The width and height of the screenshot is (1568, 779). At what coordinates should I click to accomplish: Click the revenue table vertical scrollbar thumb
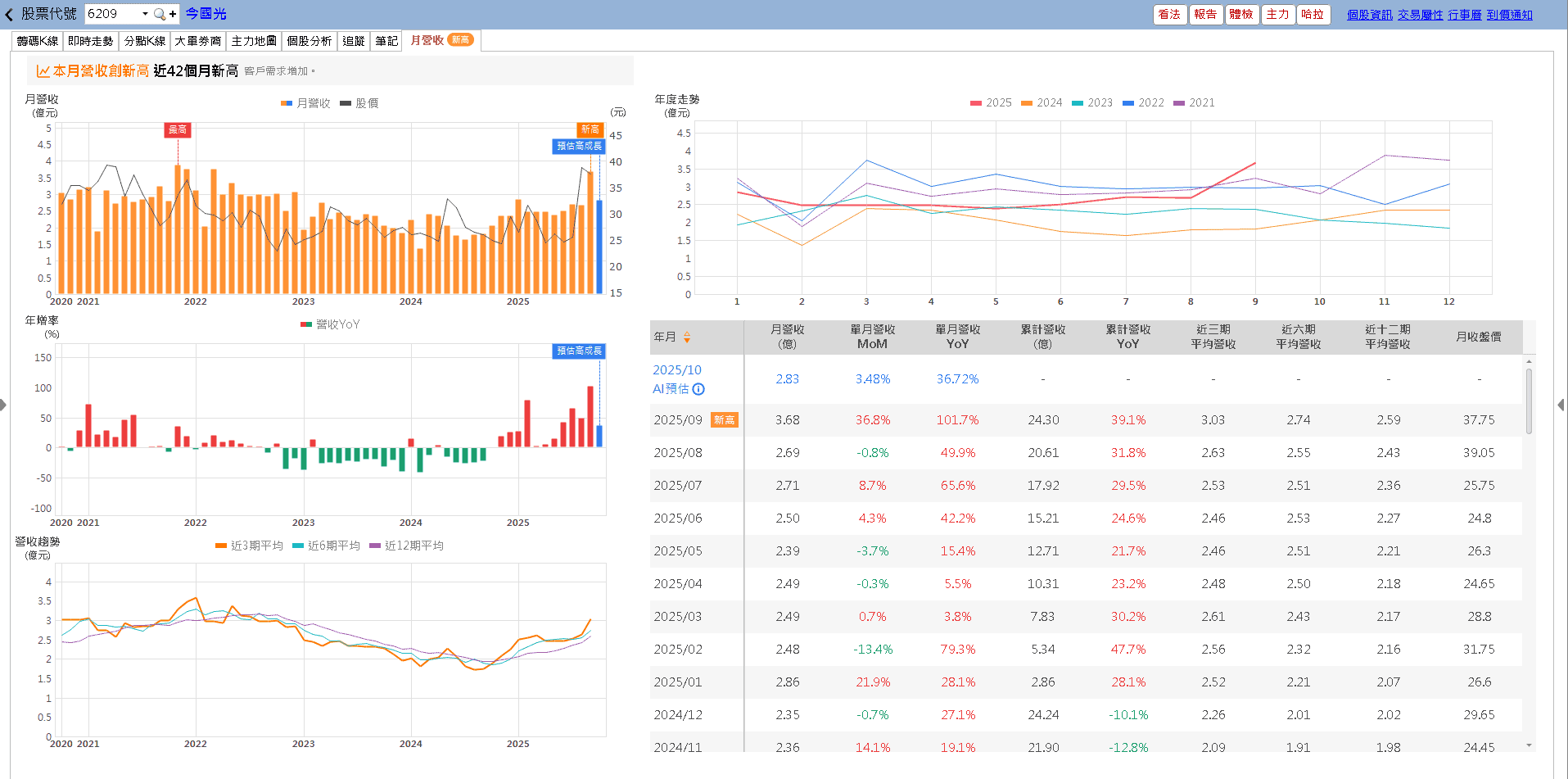(1529, 401)
